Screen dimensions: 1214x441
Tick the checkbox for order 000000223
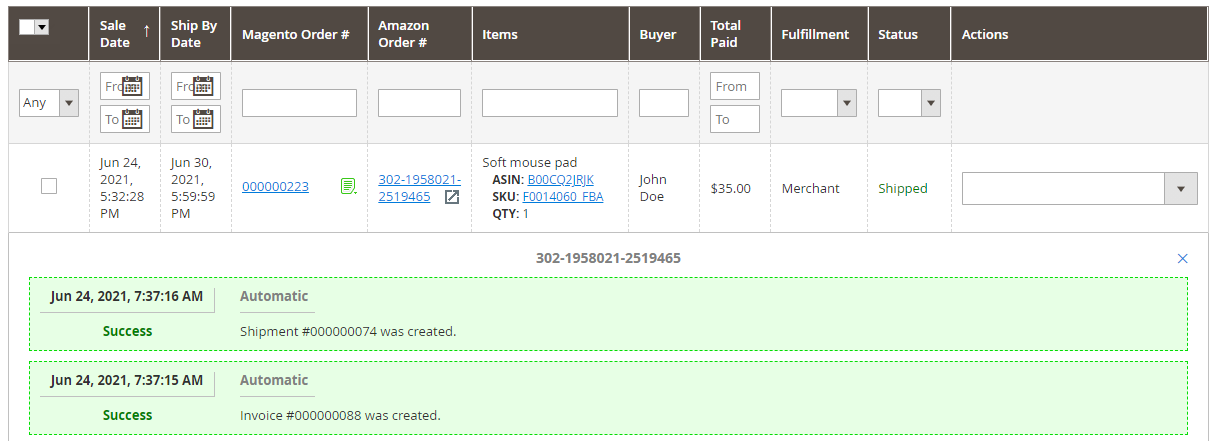pyautogui.click(x=49, y=186)
